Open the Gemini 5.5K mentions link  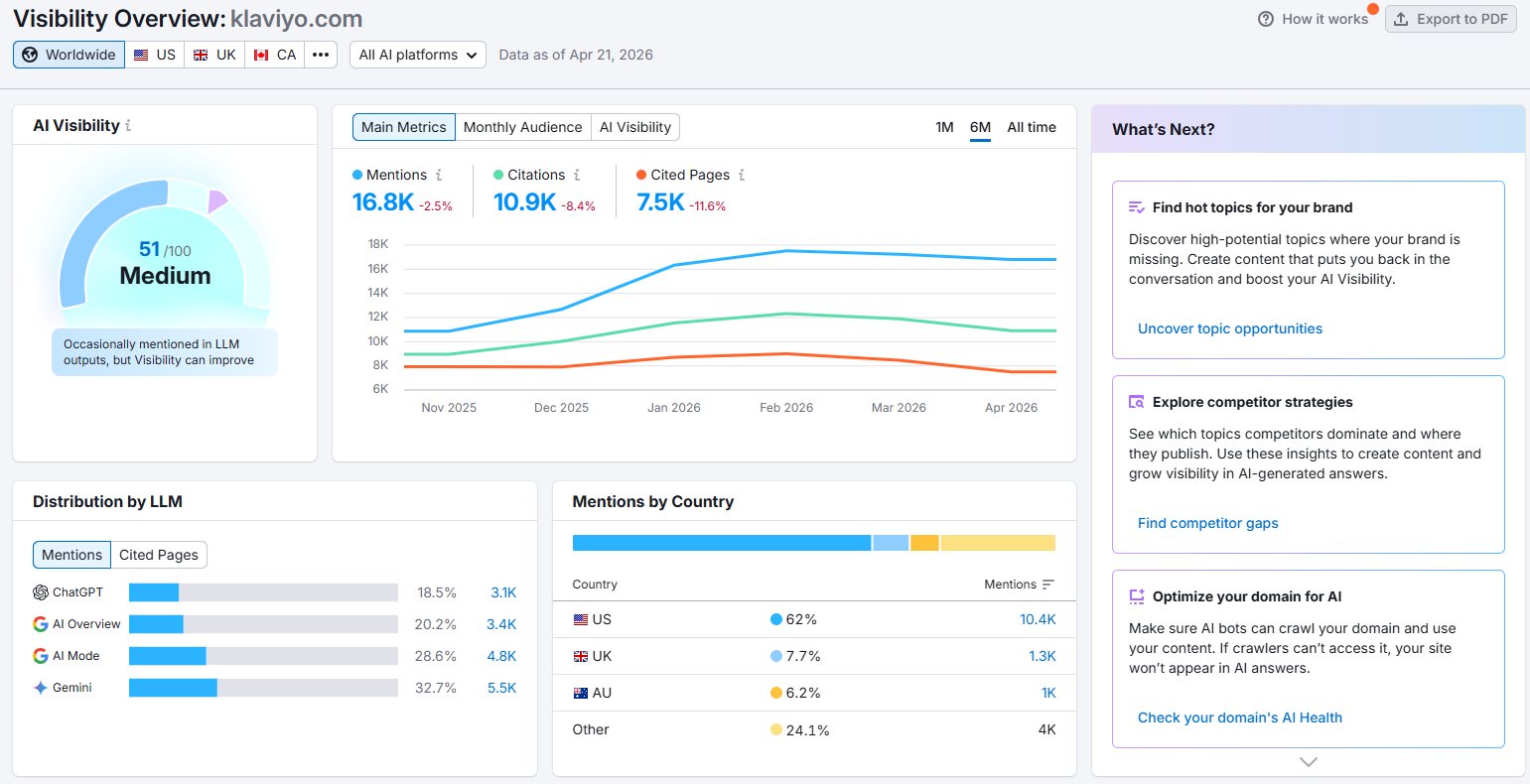pyautogui.click(x=502, y=688)
